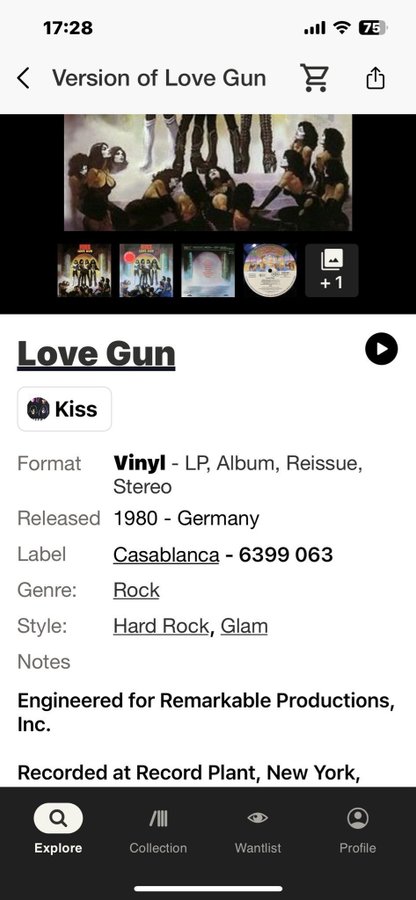Open the Wantlist eye tab
The image size is (416, 900).
pos(258,829)
